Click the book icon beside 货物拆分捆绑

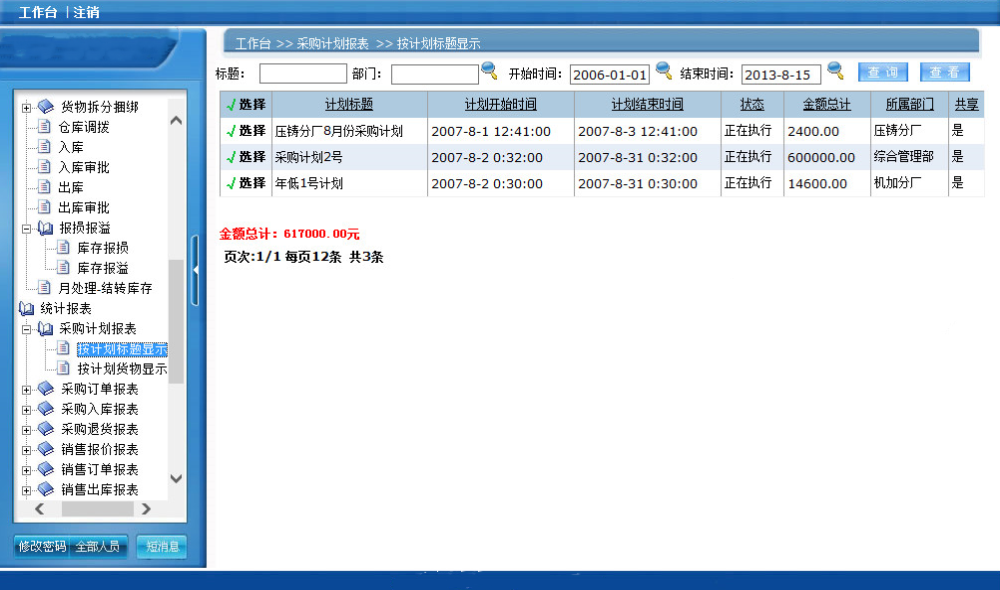click(45, 106)
